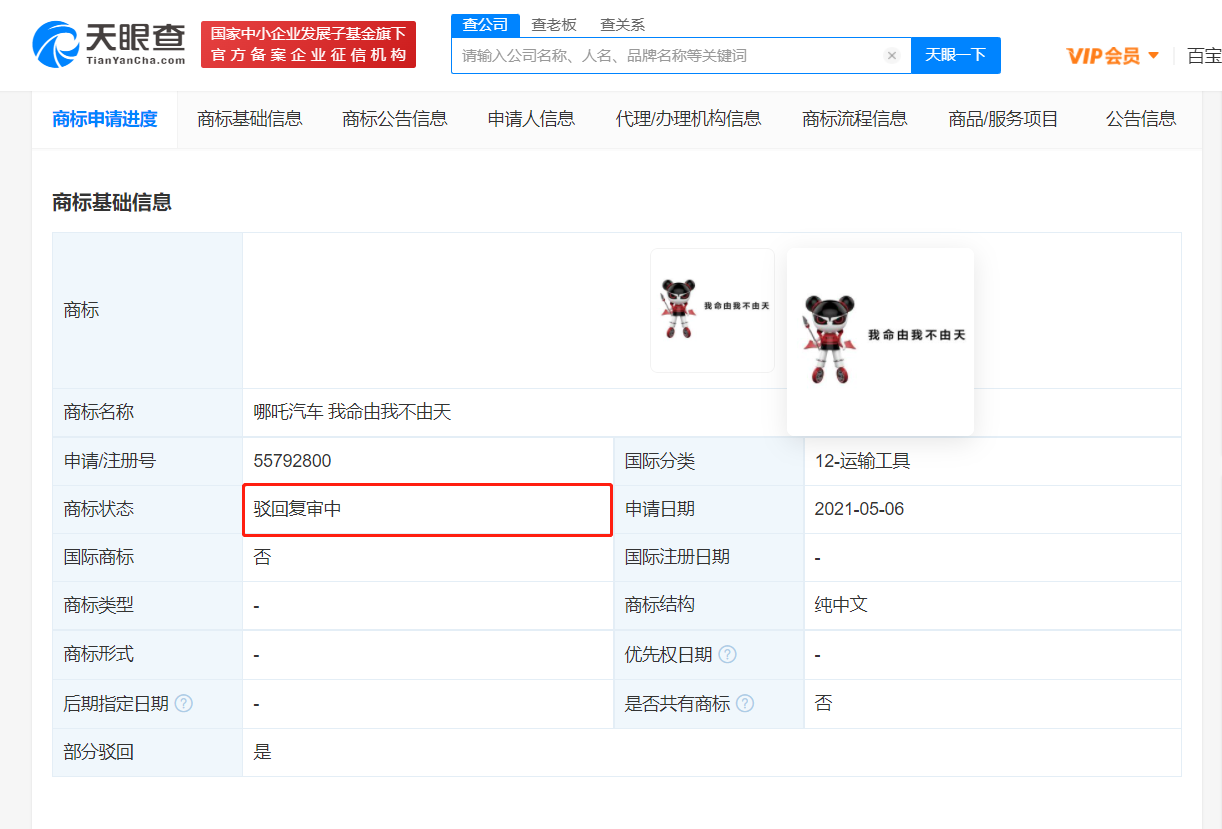Click the 12-运输工具 classification value
Image resolution: width=1222 pixels, height=829 pixels.
[862, 461]
